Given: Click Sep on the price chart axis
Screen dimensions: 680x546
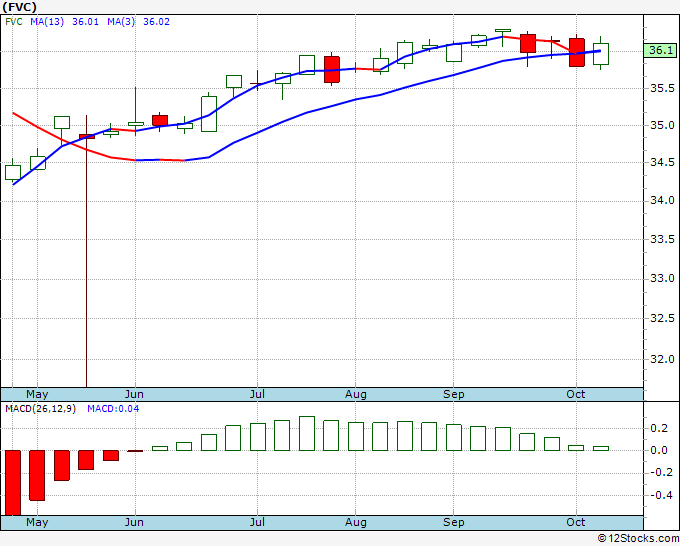Looking at the screenshot, I should [x=454, y=394].
